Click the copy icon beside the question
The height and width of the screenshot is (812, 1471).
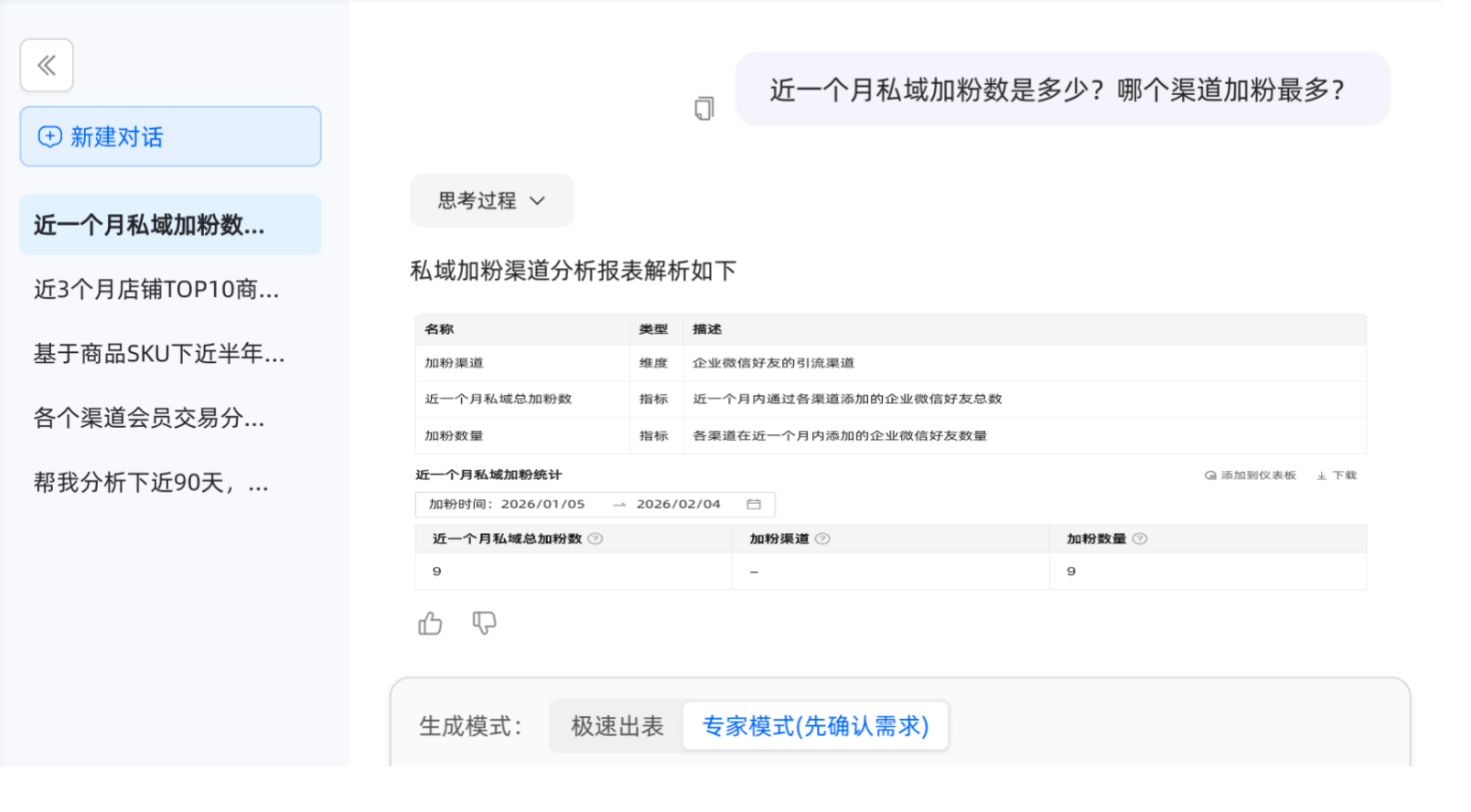tap(703, 109)
